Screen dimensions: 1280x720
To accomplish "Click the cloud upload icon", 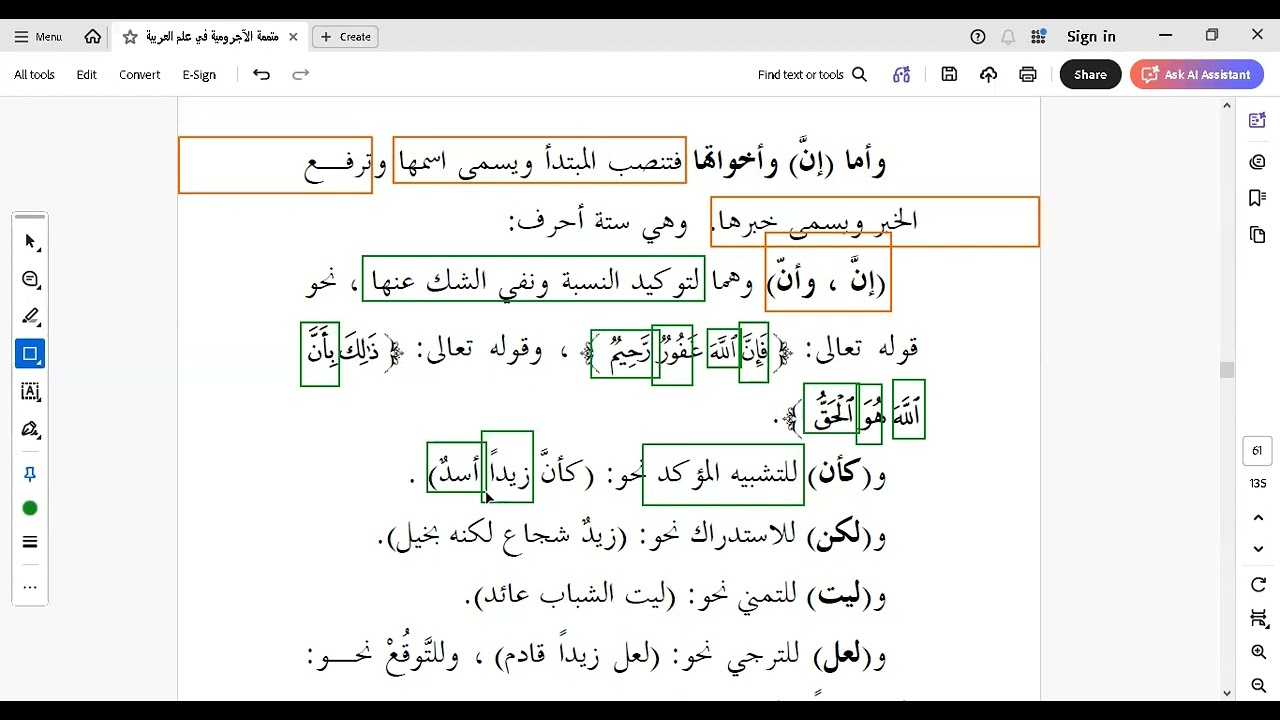I will coord(988,75).
